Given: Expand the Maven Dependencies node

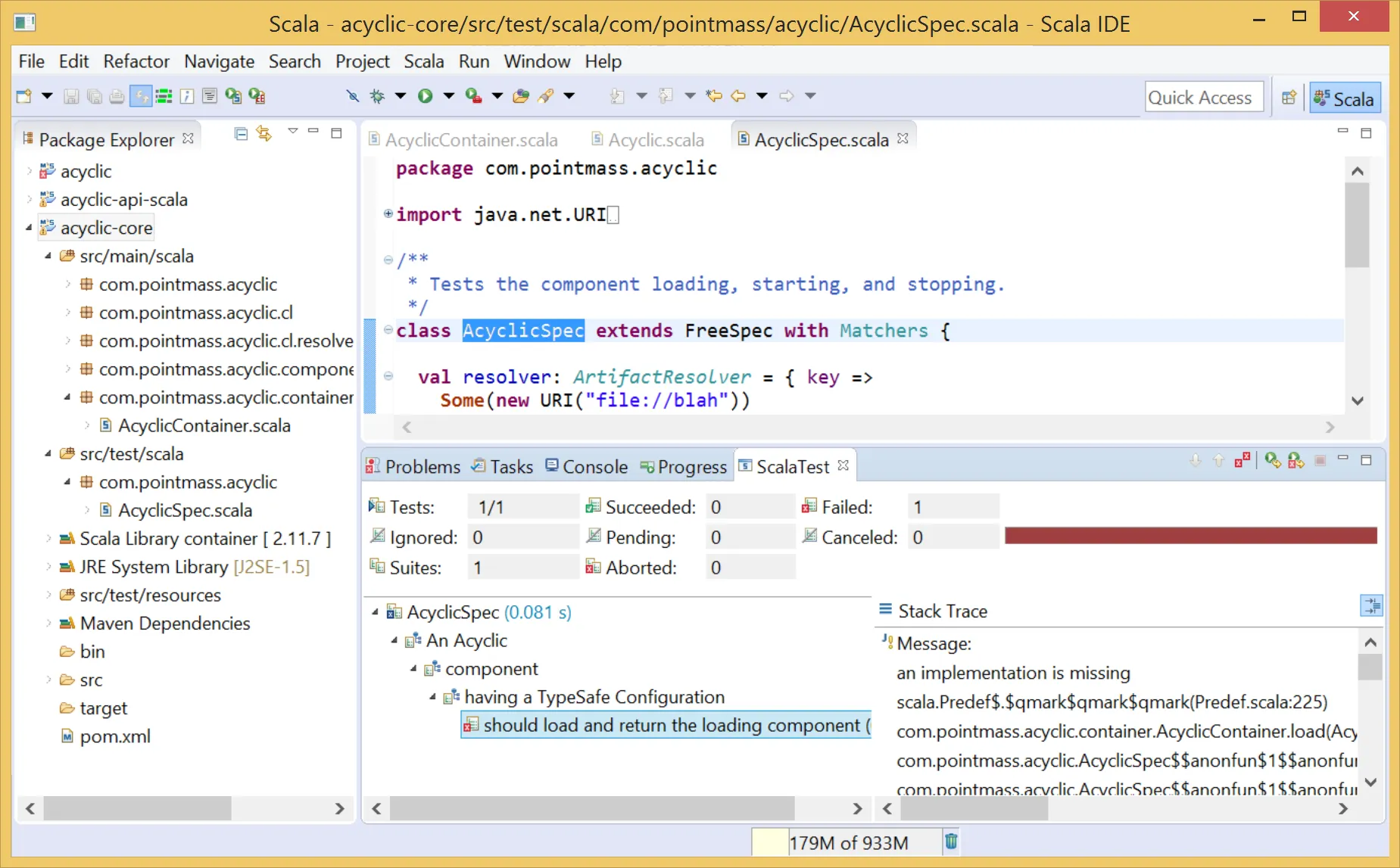Looking at the screenshot, I should click(x=48, y=624).
